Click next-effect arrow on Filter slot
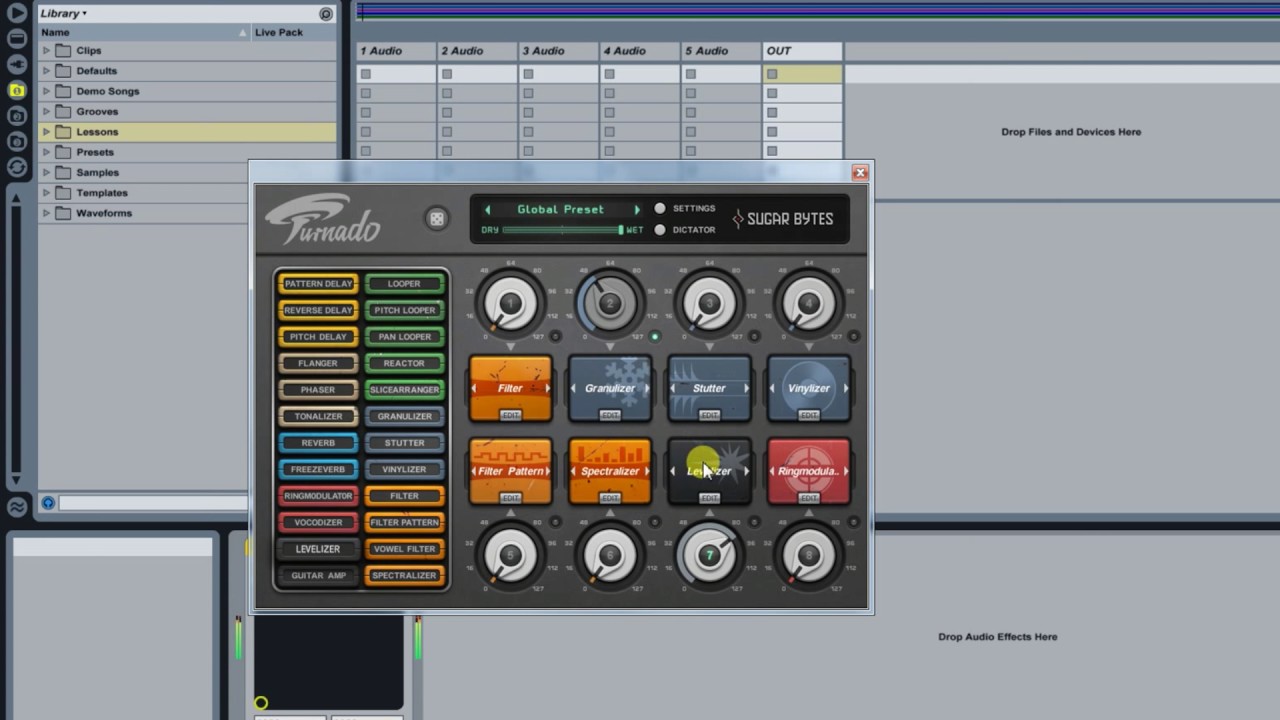The width and height of the screenshot is (1280, 720). 547,388
